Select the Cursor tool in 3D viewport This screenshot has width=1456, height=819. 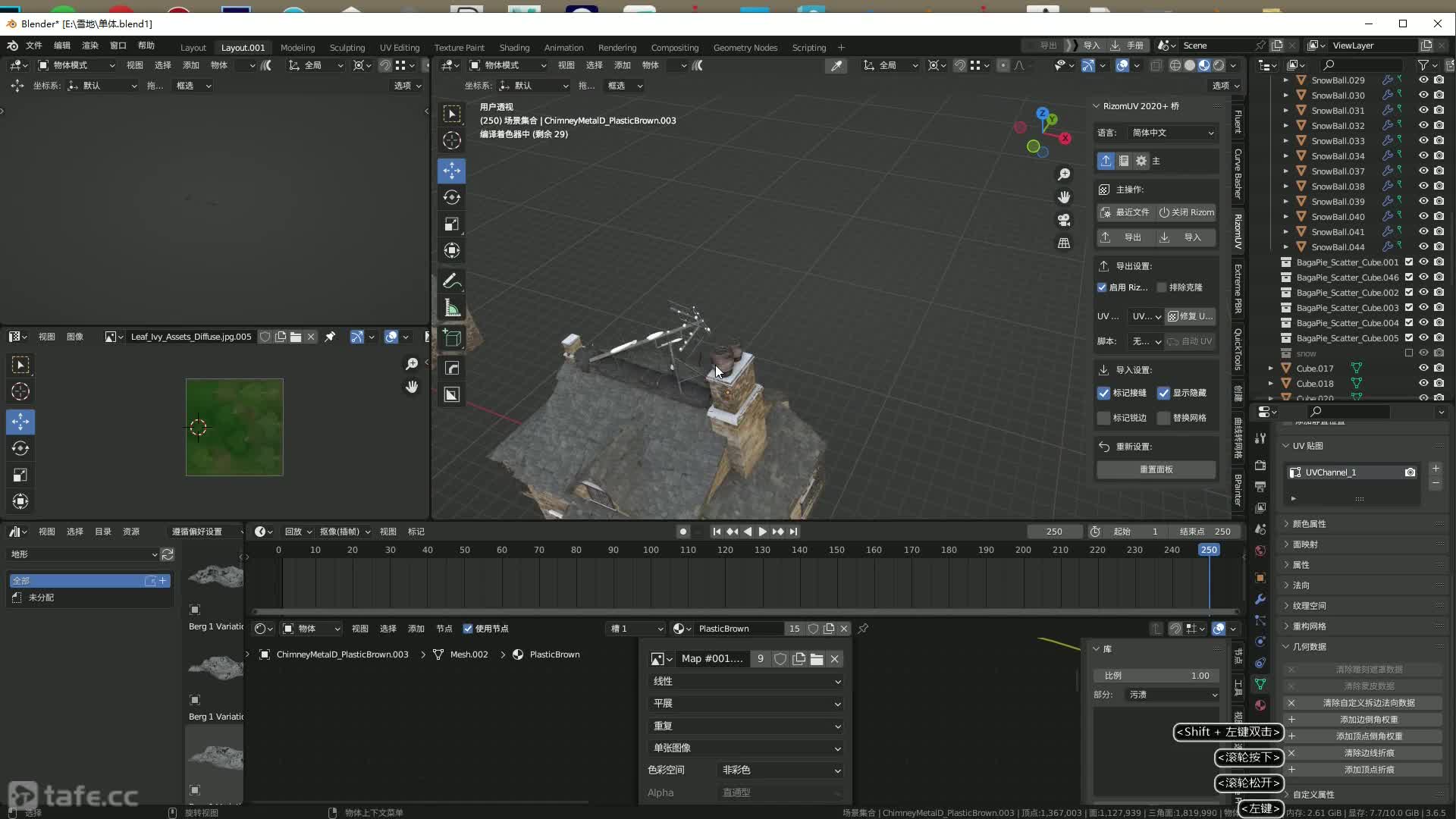tap(451, 140)
